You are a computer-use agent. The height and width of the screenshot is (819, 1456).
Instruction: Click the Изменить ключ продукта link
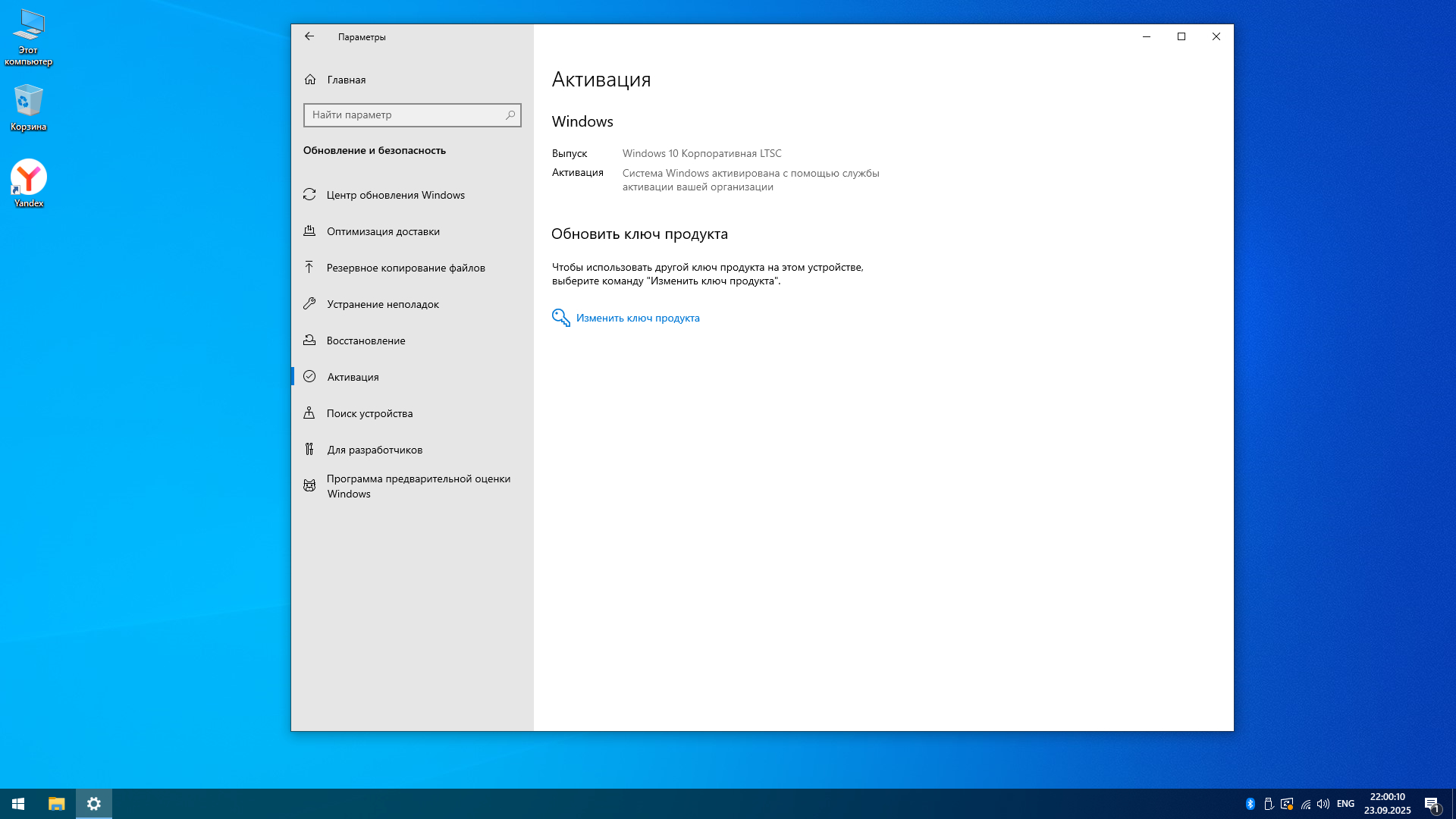(x=638, y=318)
